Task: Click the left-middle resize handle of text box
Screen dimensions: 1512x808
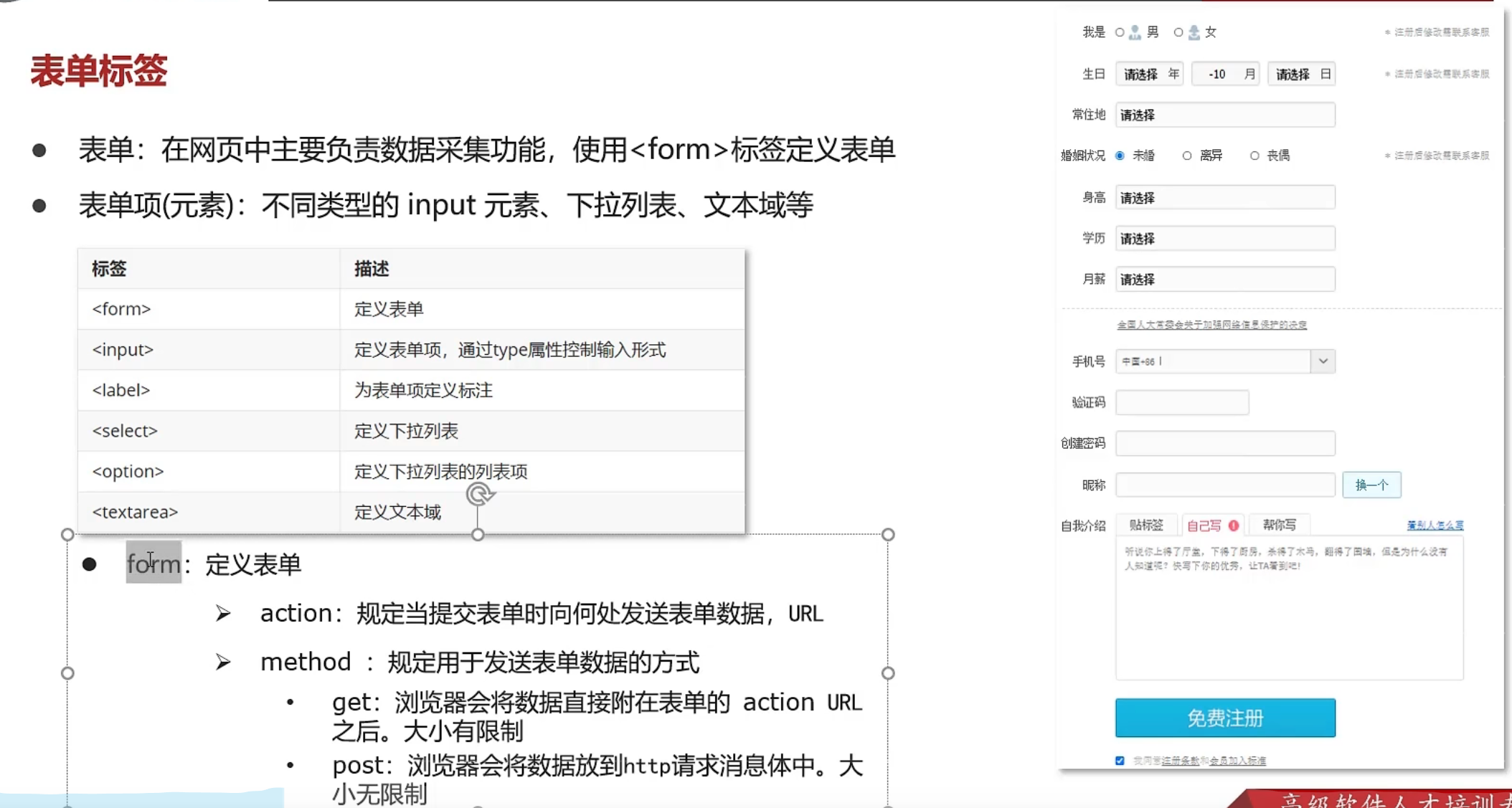Action: [x=67, y=673]
